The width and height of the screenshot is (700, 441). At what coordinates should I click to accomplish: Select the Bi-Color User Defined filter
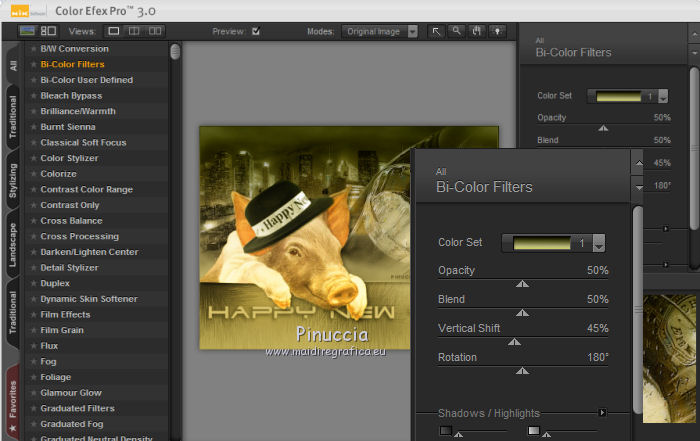(87, 80)
